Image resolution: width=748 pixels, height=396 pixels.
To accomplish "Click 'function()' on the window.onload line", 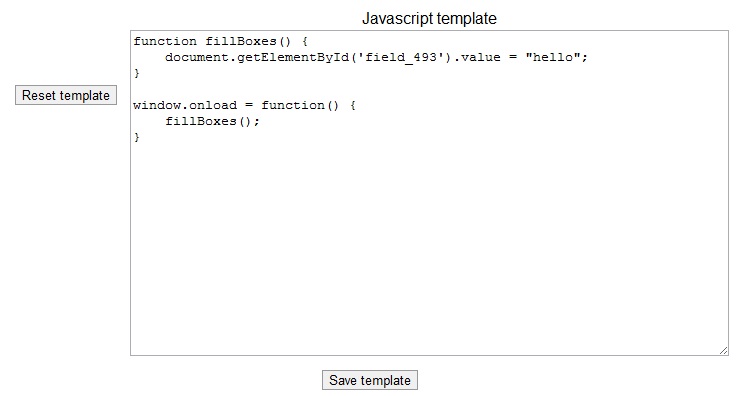I will pyautogui.click(x=300, y=105).
